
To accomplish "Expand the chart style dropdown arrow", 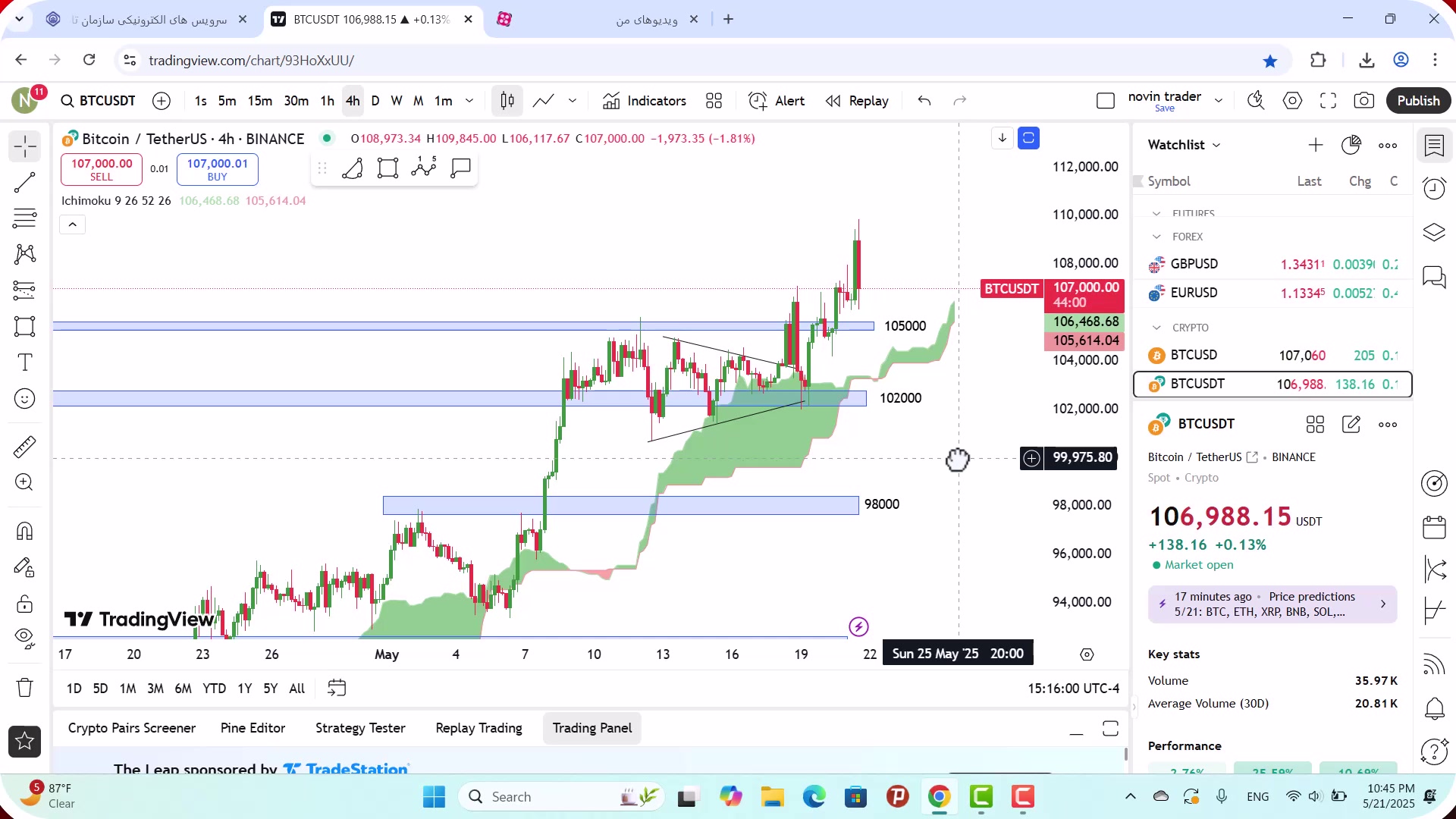I will [x=573, y=101].
